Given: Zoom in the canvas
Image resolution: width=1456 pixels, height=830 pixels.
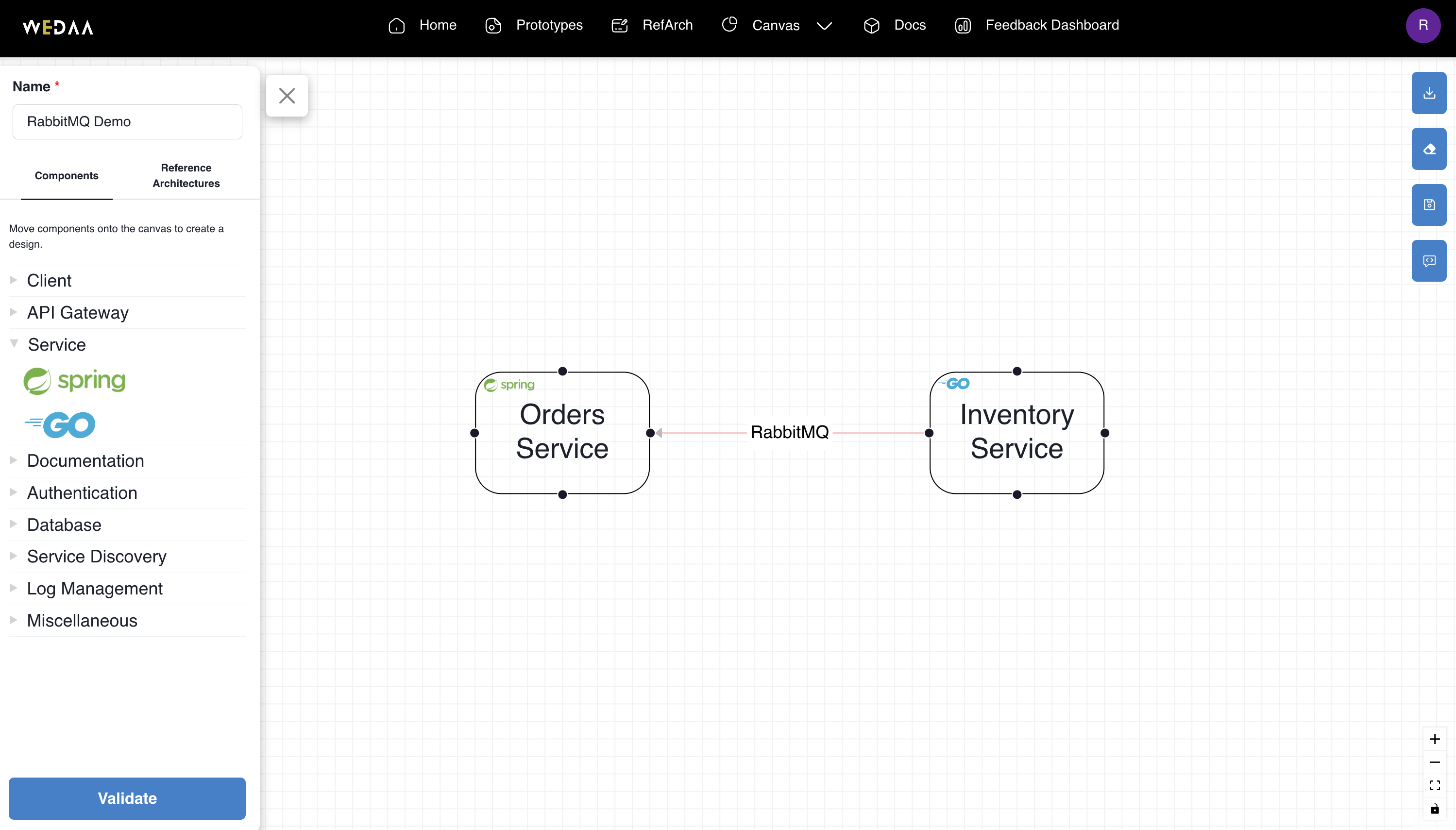Looking at the screenshot, I should click(x=1434, y=739).
